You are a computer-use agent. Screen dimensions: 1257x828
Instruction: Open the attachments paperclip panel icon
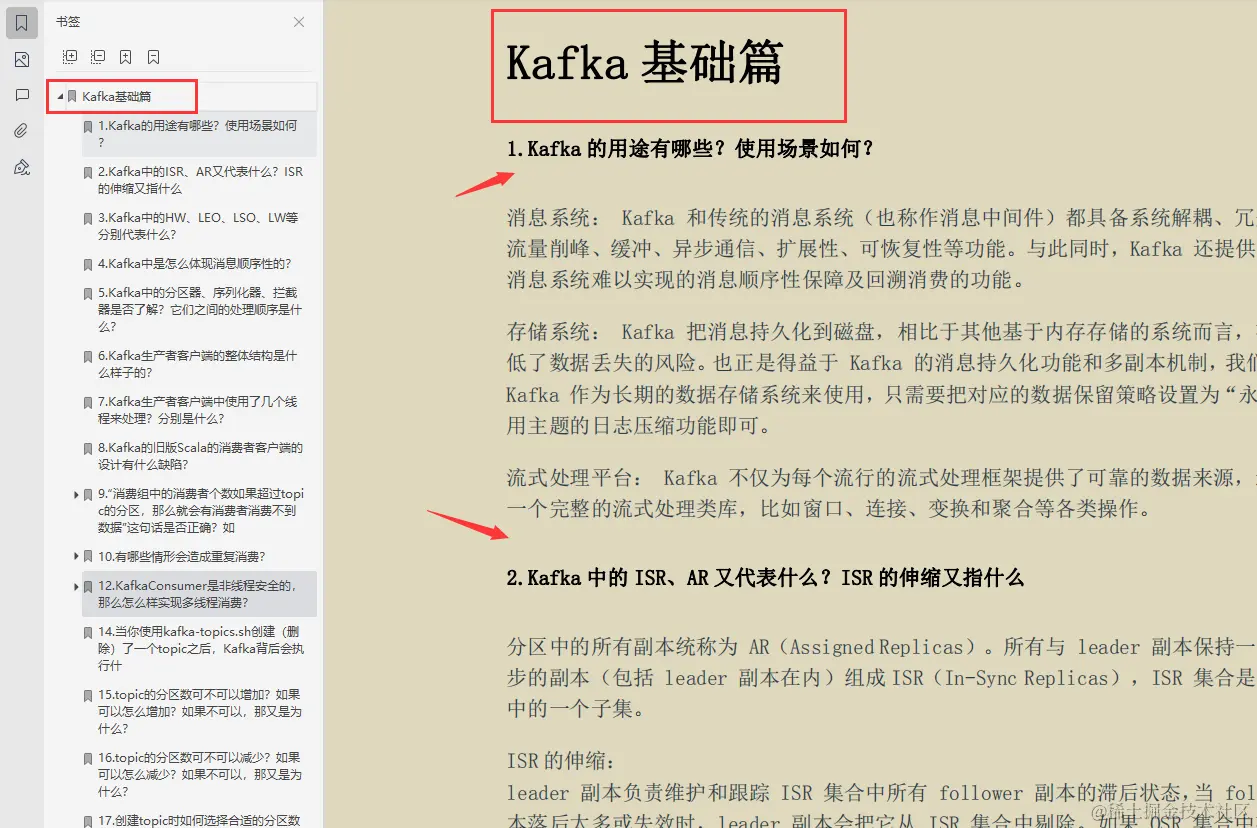[x=21, y=131]
